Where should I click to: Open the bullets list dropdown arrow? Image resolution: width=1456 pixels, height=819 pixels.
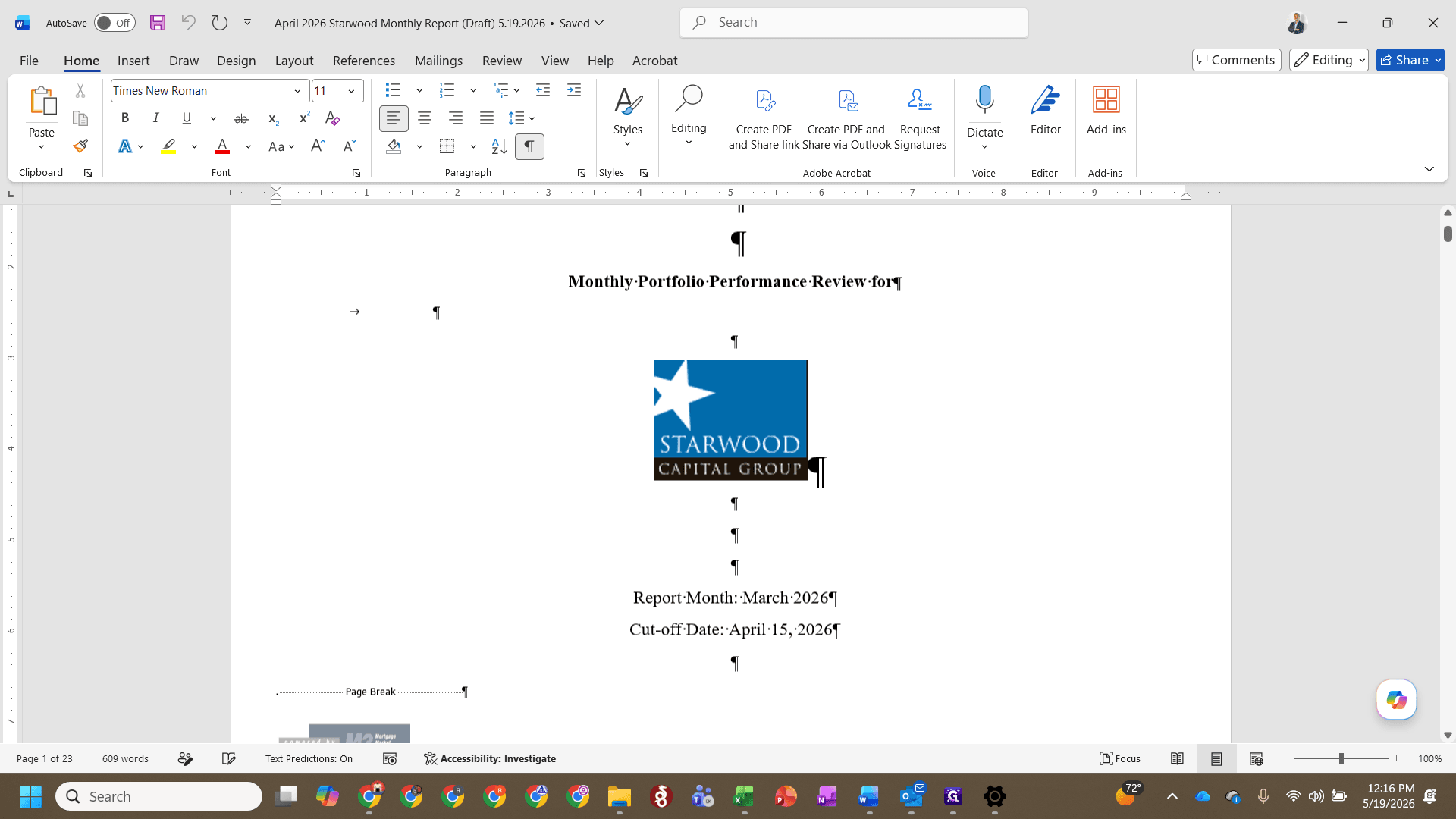tap(419, 91)
